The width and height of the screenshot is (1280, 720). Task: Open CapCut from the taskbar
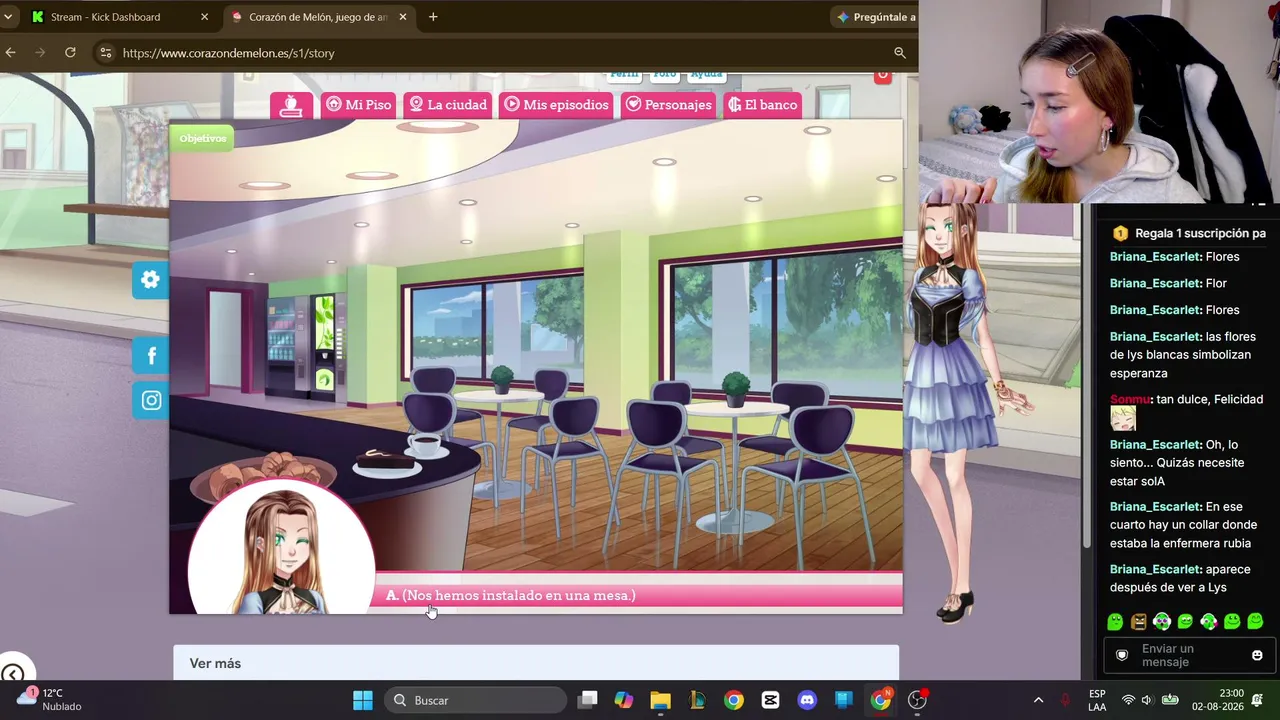(x=770, y=700)
